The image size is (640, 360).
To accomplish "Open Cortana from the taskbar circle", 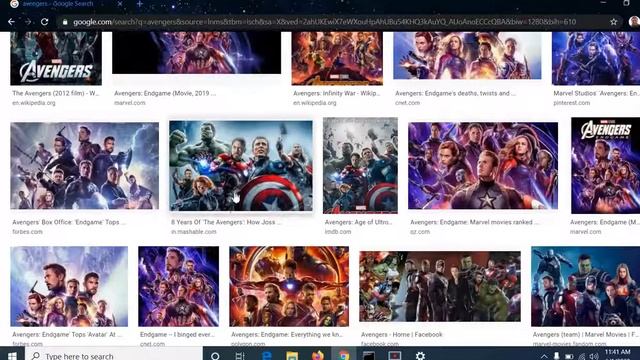I will coord(215,356).
